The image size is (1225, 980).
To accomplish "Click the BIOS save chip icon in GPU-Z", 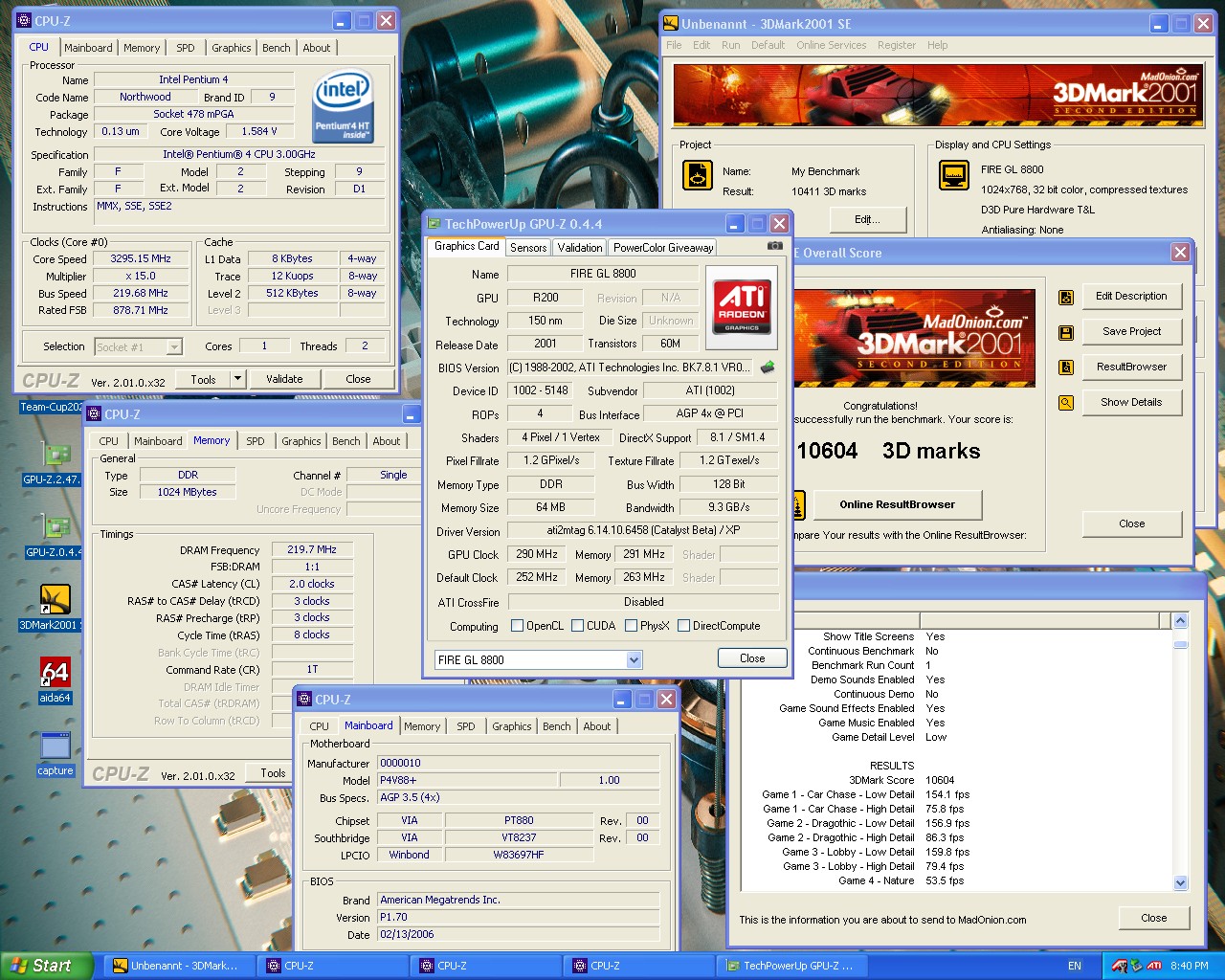I will pyautogui.click(x=767, y=367).
